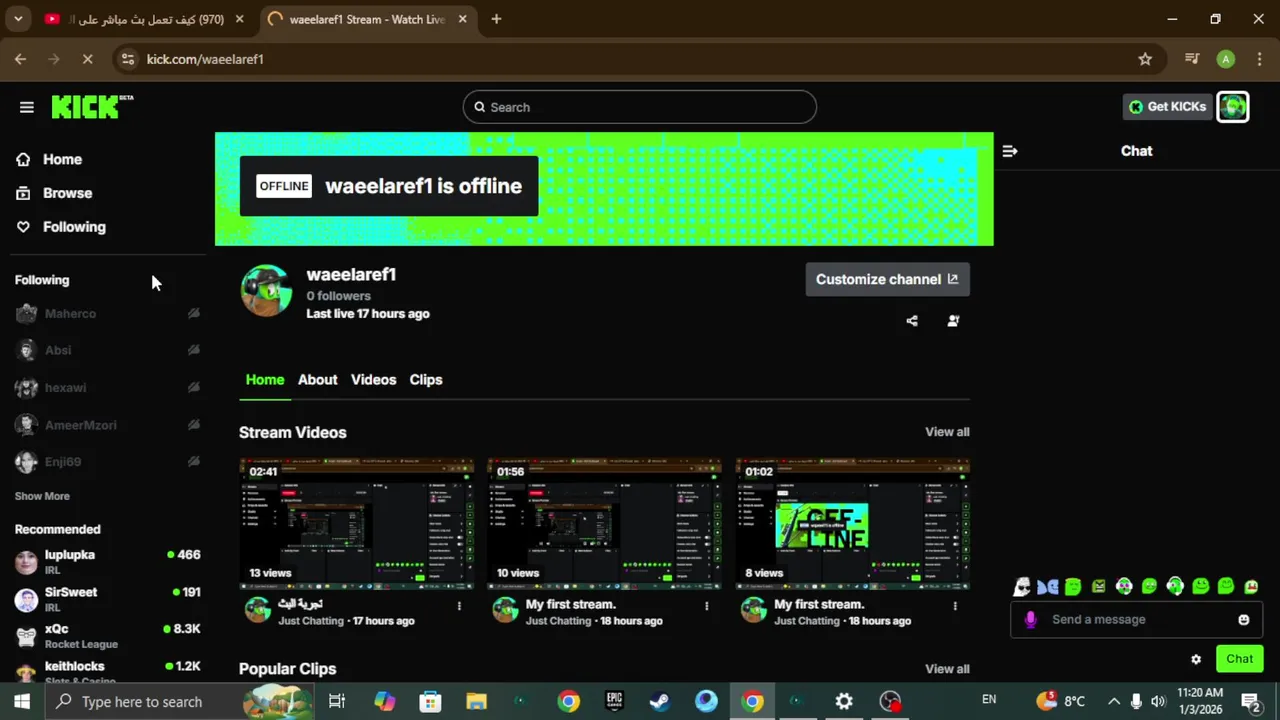This screenshot has height=720, width=1280.
Task: Switch to the Videos tab
Action: (373, 380)
